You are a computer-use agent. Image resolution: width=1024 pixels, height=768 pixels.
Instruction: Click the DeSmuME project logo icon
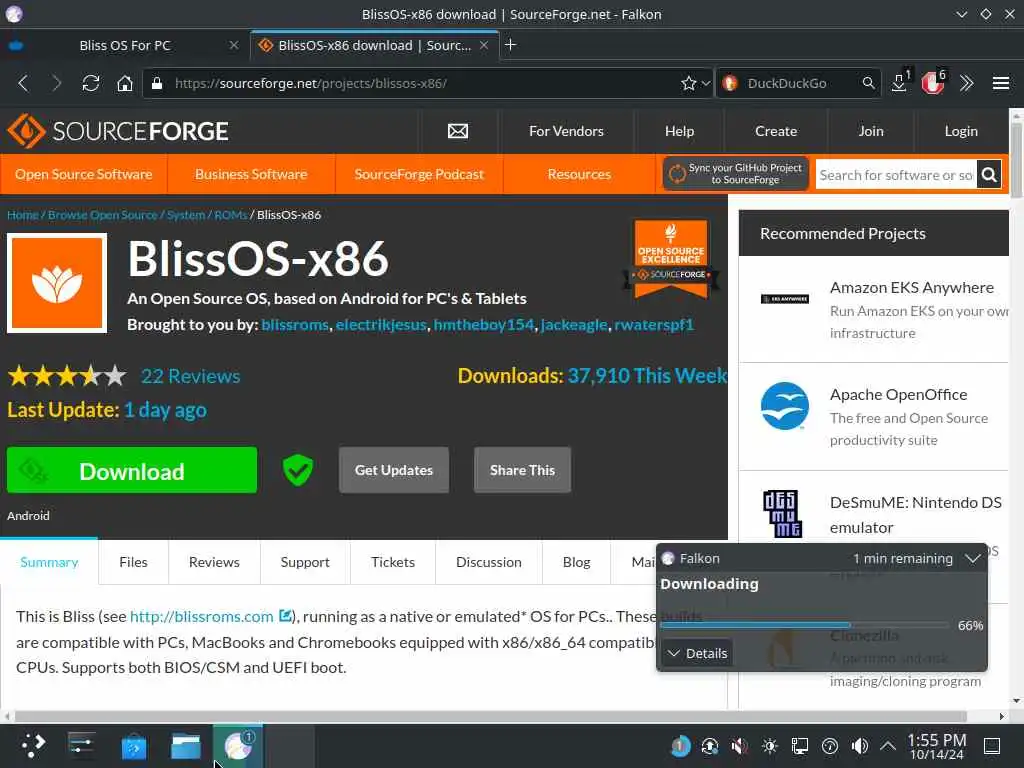pyautogui.click(x=782, y=513)
